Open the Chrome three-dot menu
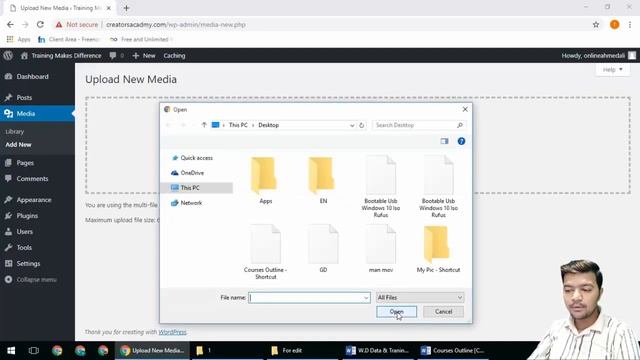 (630, 24)
